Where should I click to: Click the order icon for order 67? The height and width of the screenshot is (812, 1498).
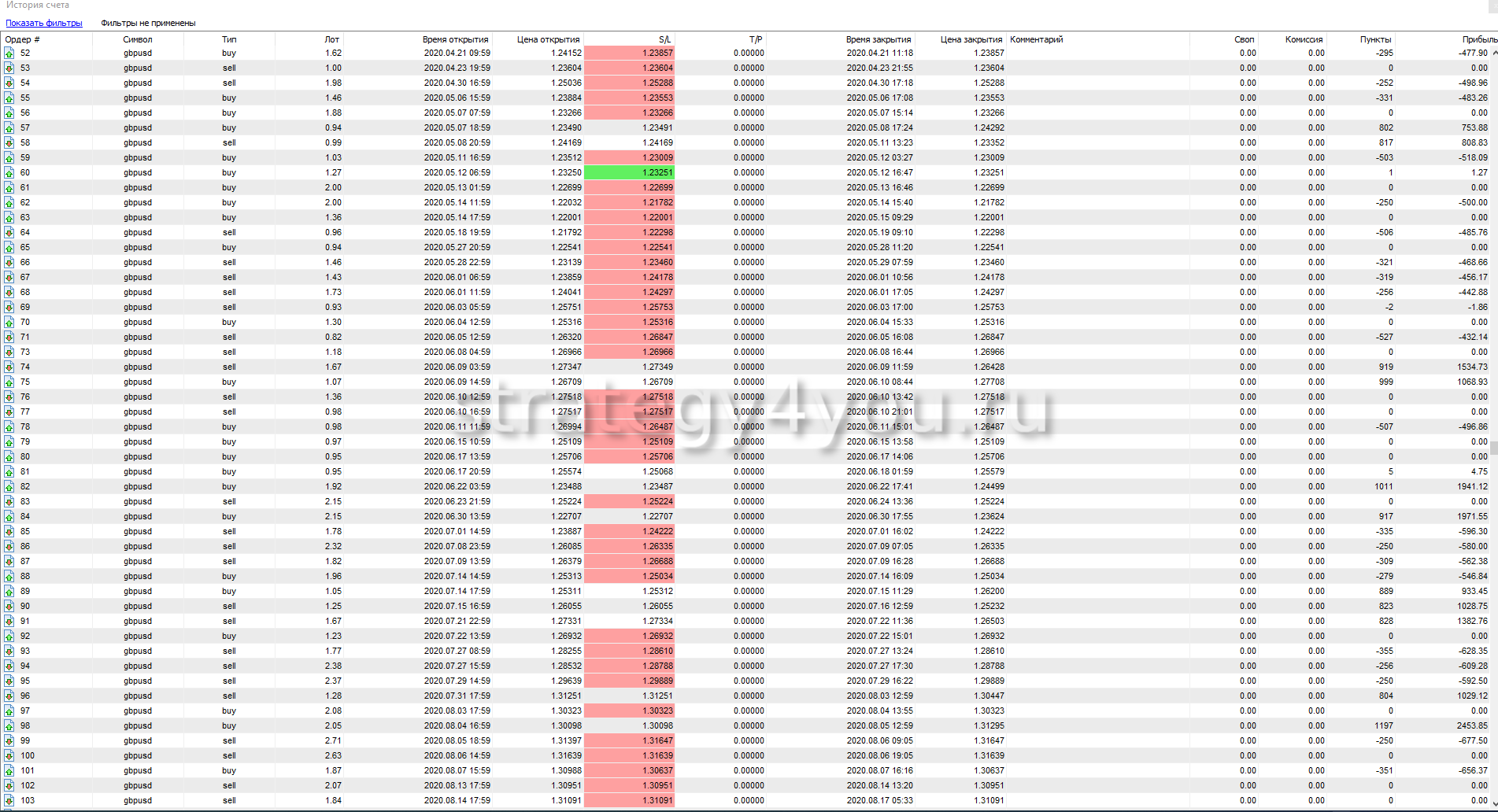coord(9,278)
